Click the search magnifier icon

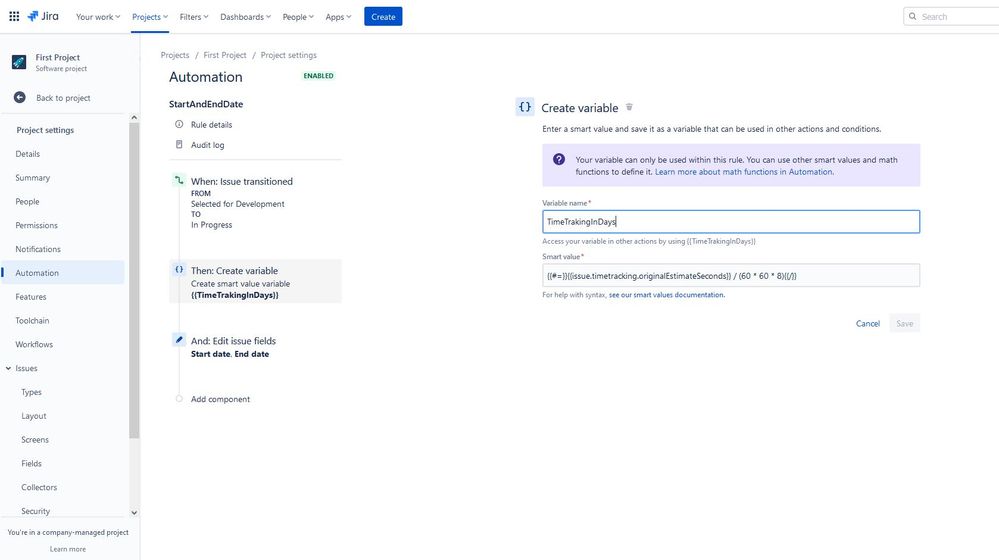pyautogui.click(x=912, y=17)
